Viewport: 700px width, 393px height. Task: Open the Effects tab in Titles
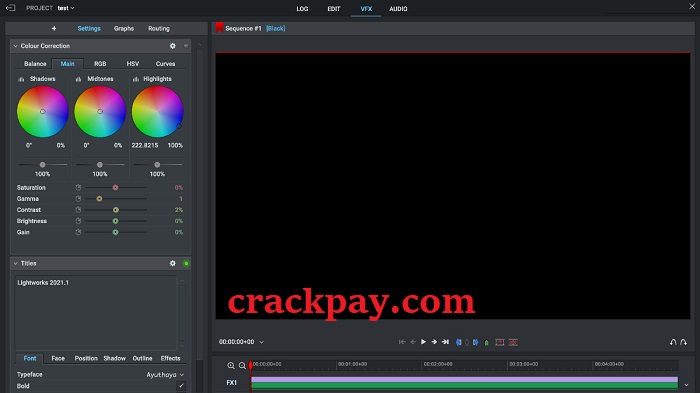click(x=170, y=358)
